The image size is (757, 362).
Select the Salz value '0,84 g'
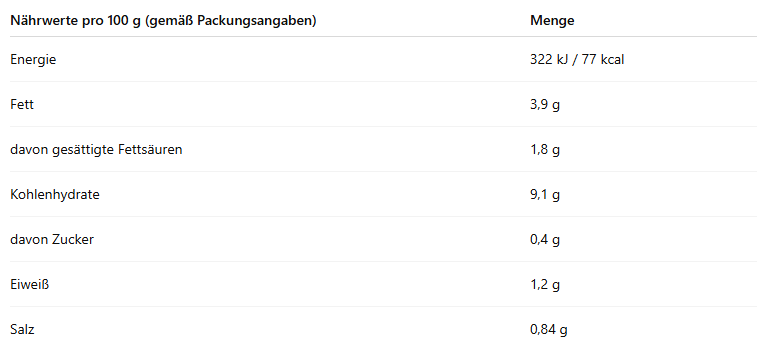[549, 330]
